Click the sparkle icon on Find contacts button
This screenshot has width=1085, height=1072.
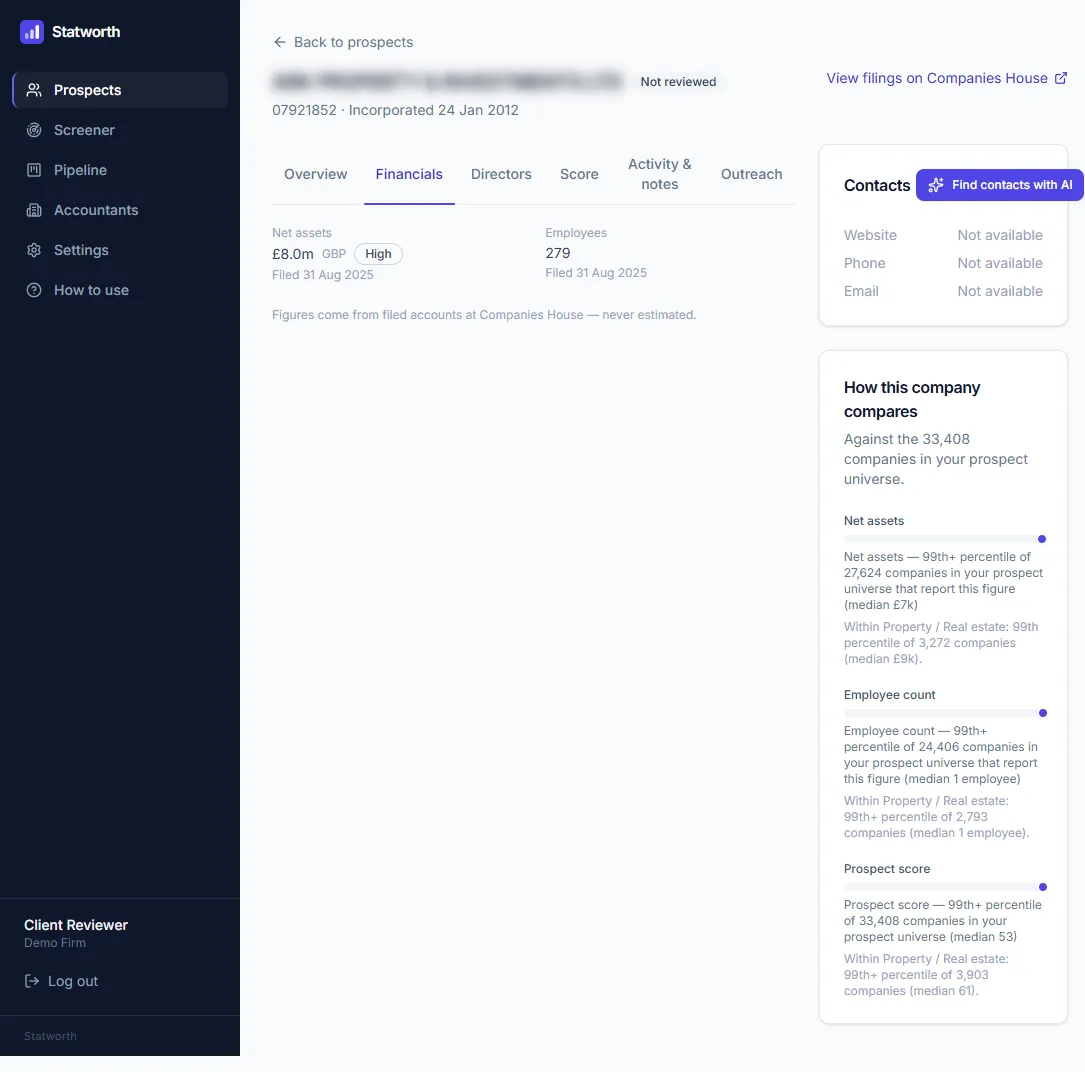[936, 185]
